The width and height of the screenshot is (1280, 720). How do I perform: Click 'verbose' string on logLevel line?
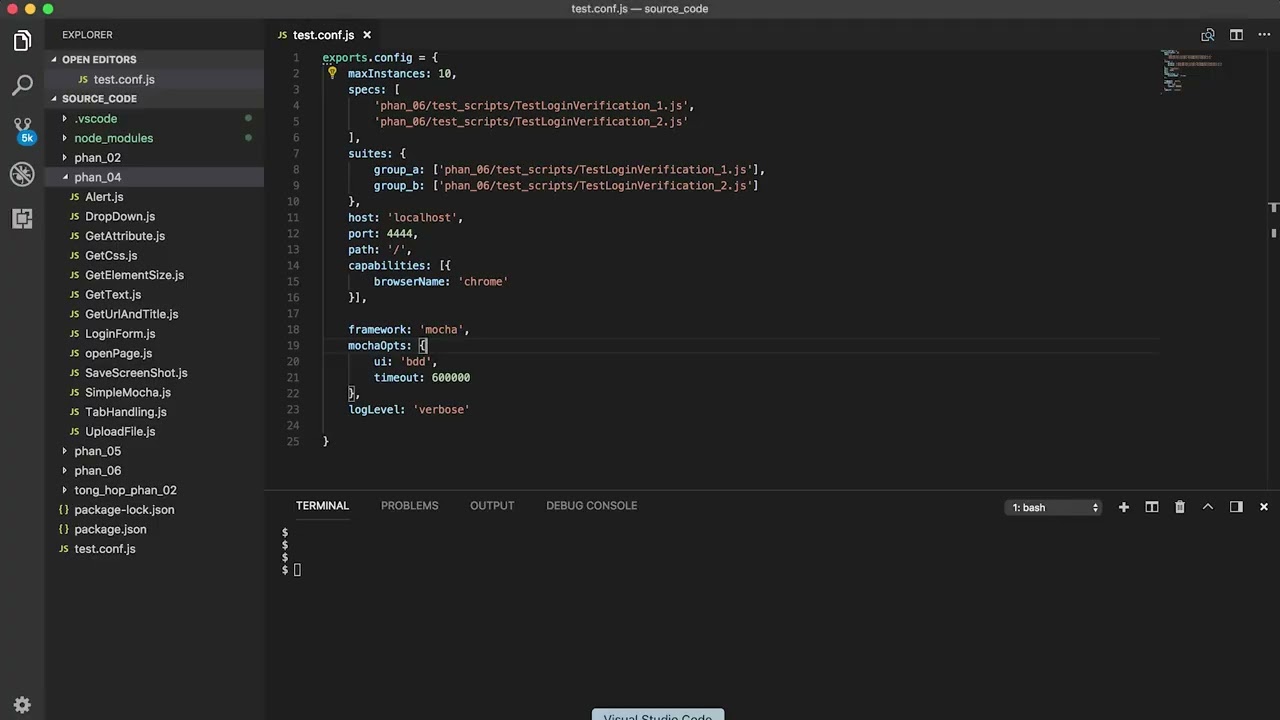pyautogui.click(x=441, y=409)
